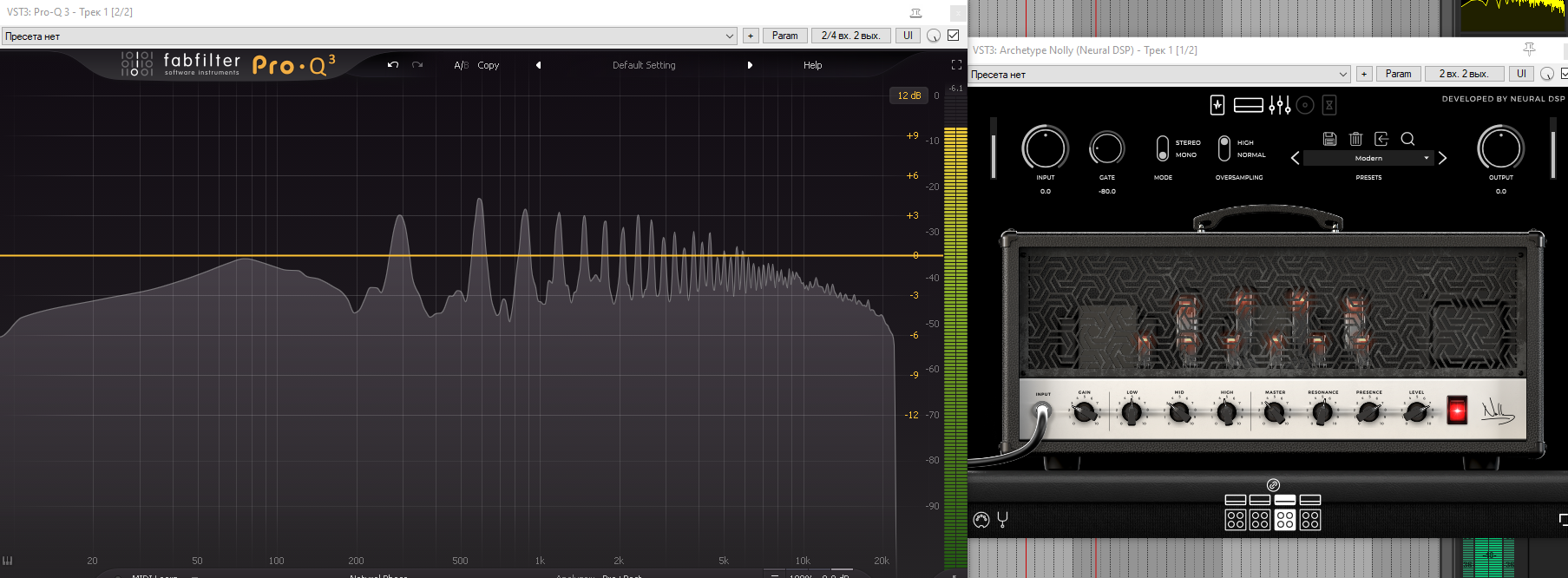The image size is (1568, 578).
Task: Click plus button in Pro-Q 3 window
Action: coord(751,36)
